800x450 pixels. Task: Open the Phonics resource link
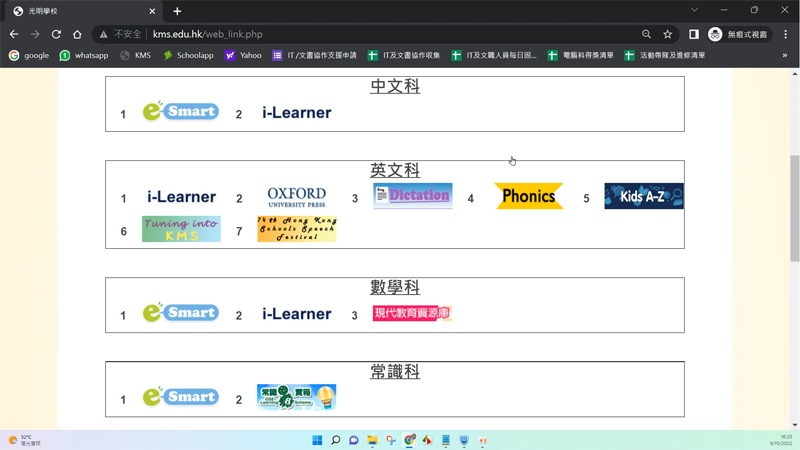[529, 196]
